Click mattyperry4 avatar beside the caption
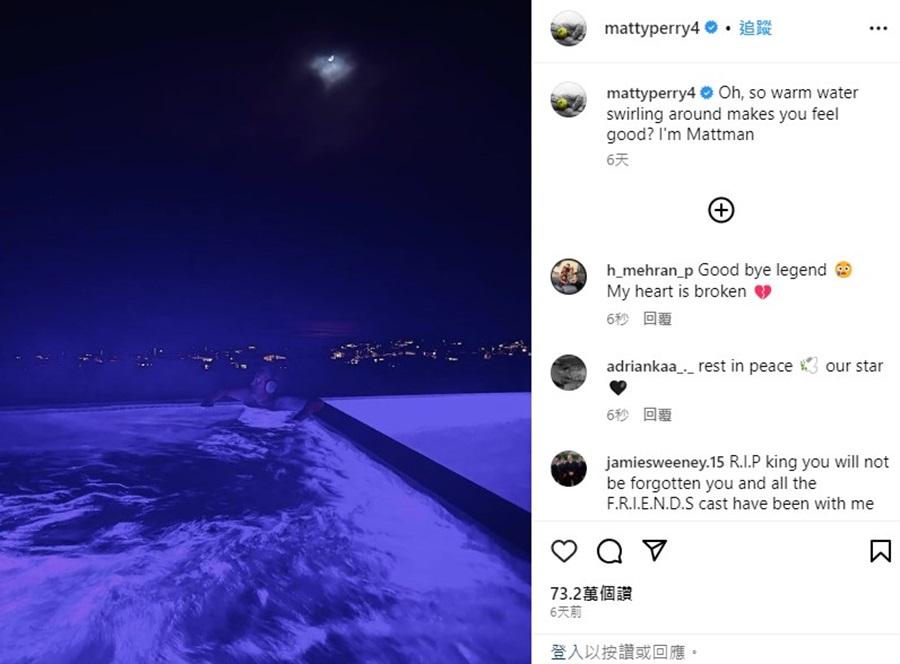Viewport: 900px width, 664px height. pos(568,99)
